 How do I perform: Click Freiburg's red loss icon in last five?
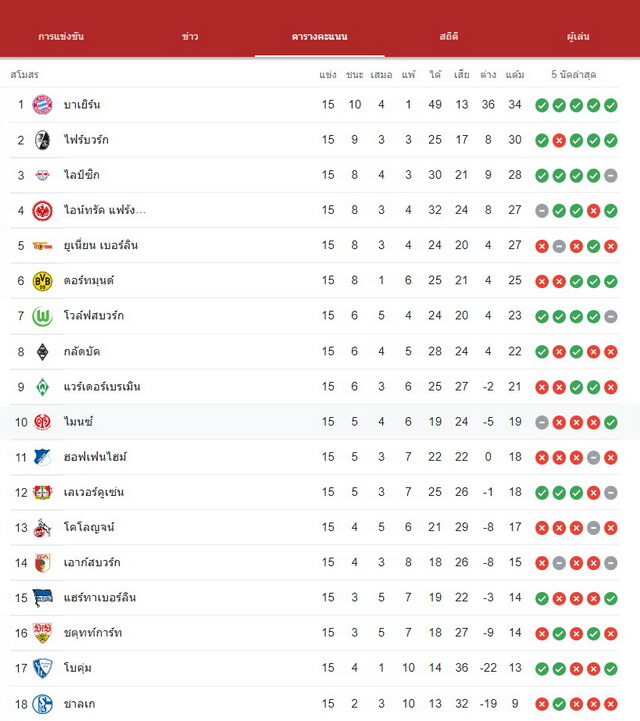[559, 141]
